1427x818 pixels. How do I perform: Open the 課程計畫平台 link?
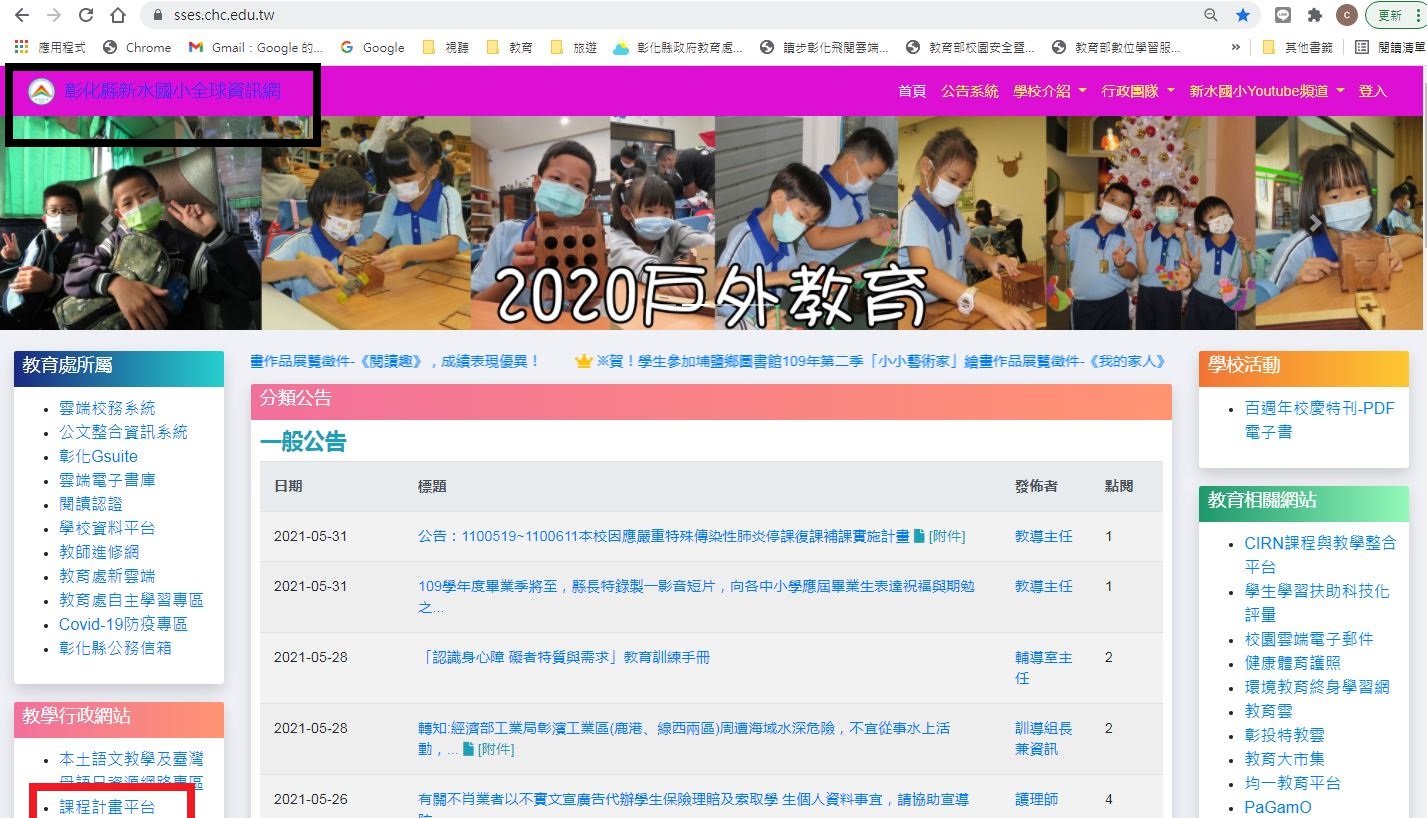(x=107, y=807)
